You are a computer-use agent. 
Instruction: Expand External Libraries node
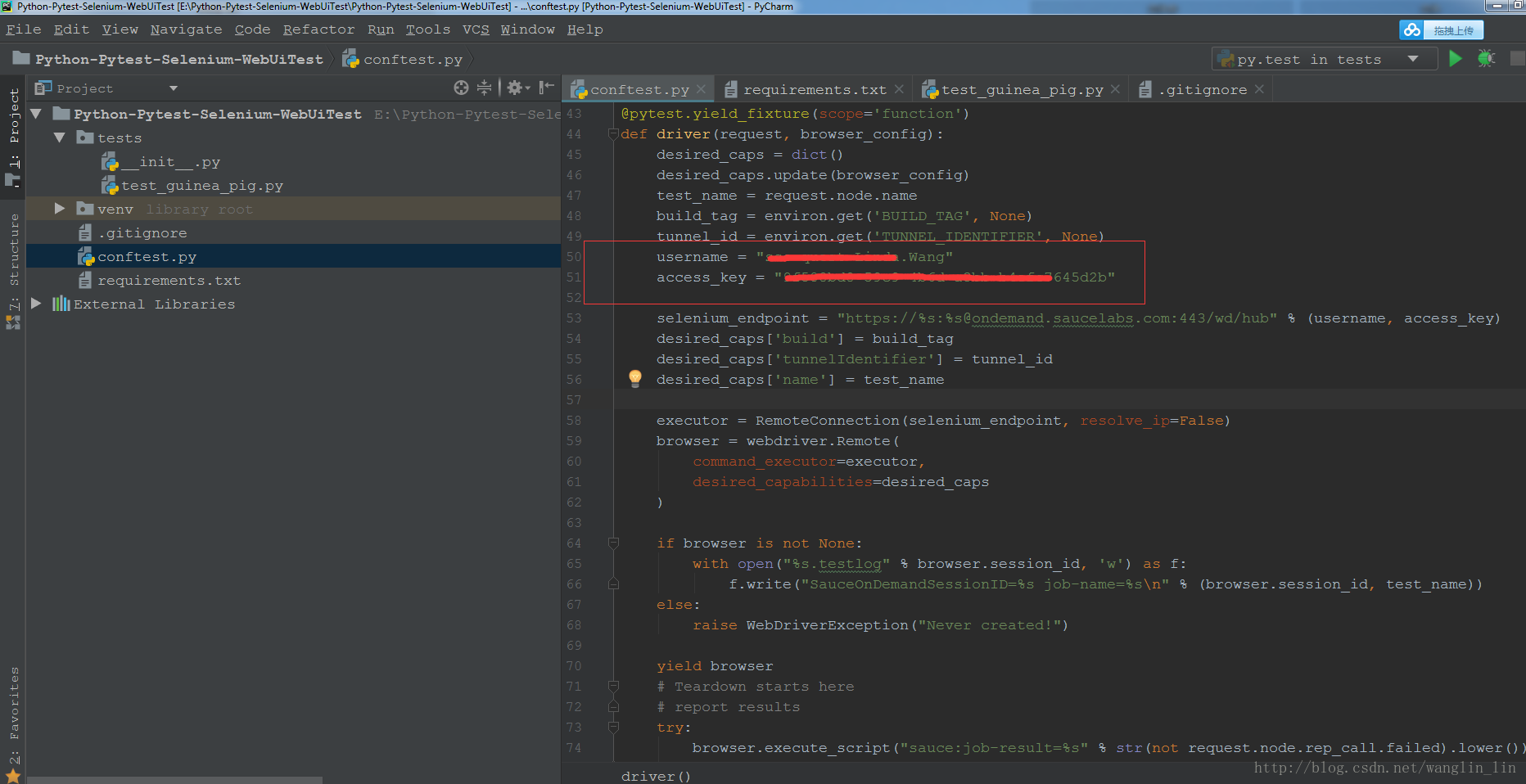(x=36, y=304)
